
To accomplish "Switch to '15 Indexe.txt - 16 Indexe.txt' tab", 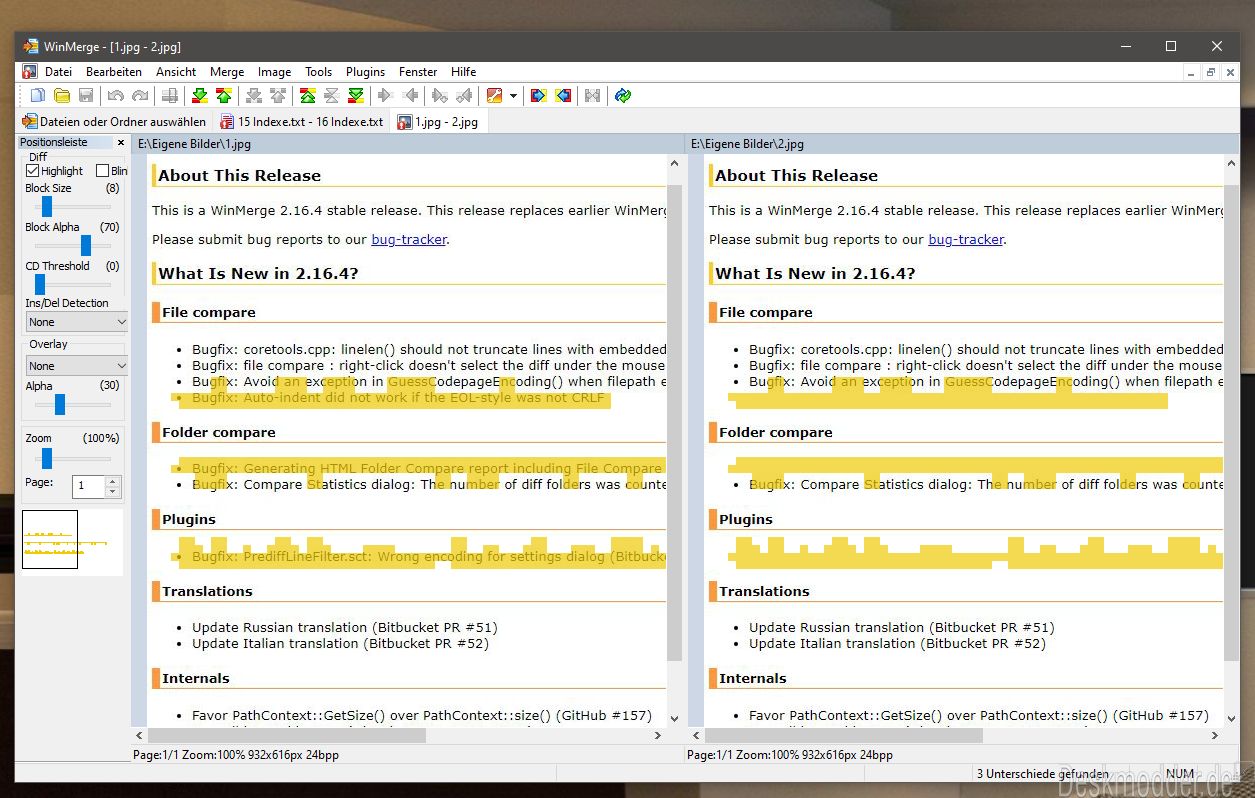I will [301, 122].
